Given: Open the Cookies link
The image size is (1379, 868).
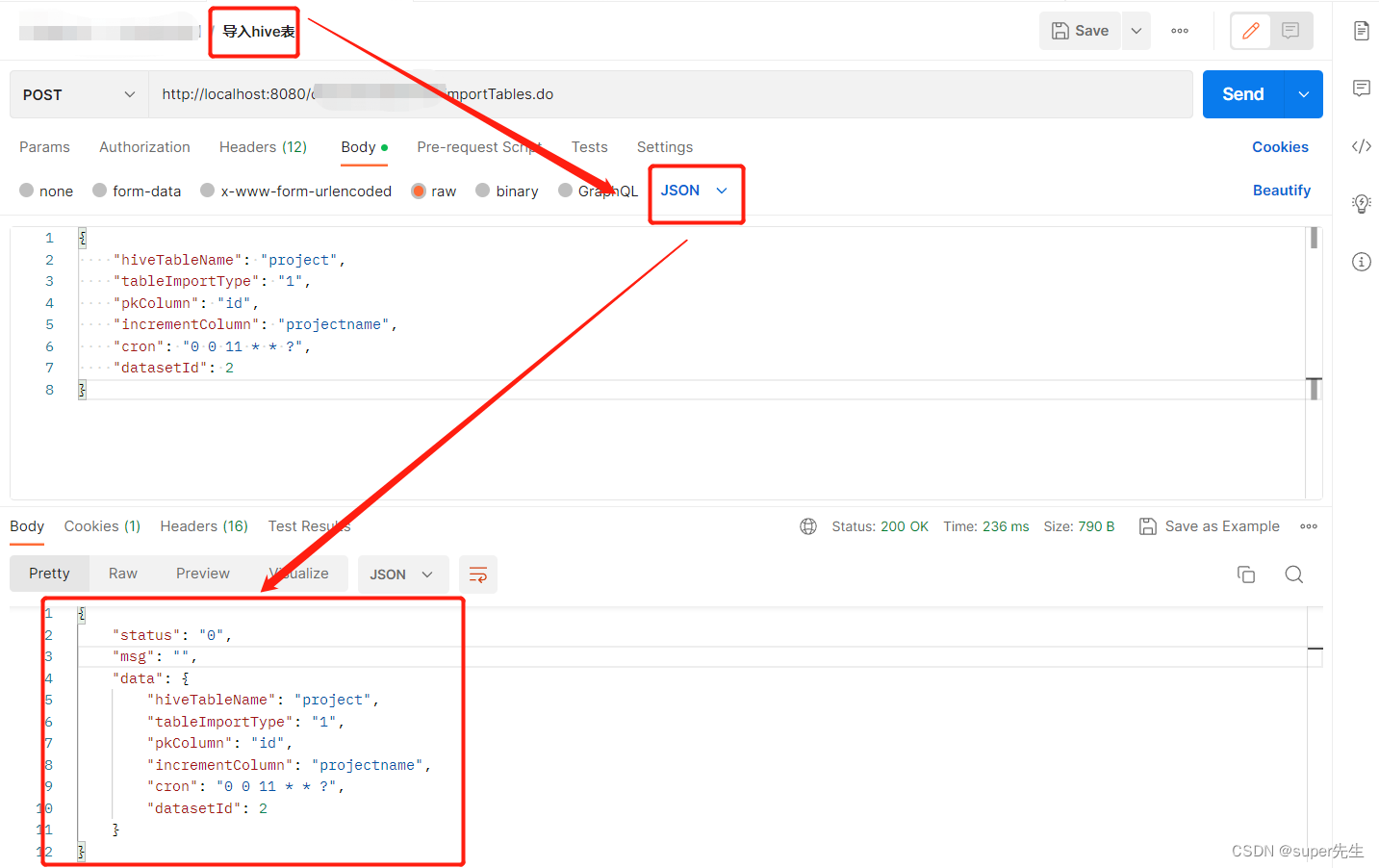Looking at the screenshot, I should coord(1280,147).
